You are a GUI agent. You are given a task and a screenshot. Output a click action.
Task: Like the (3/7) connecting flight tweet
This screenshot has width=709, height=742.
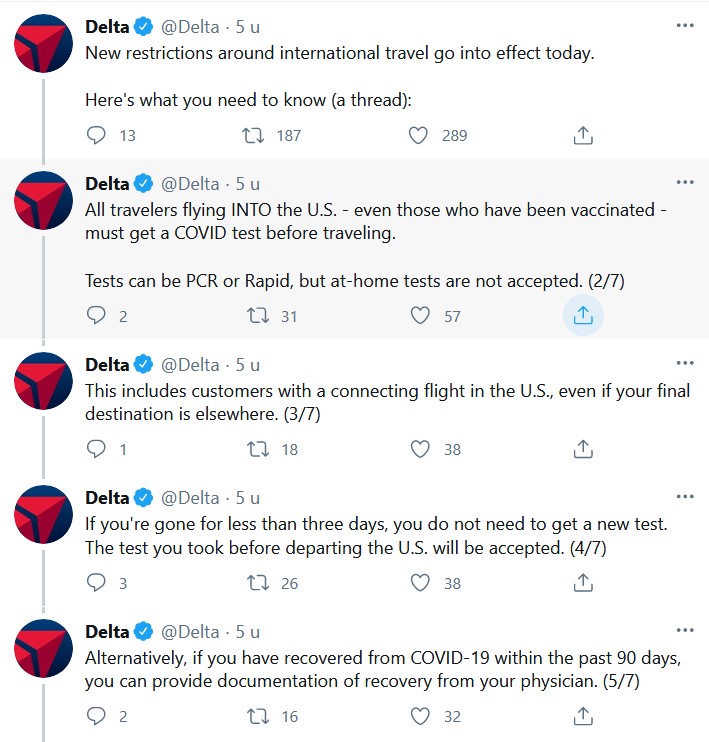click(x=420, y=449)
